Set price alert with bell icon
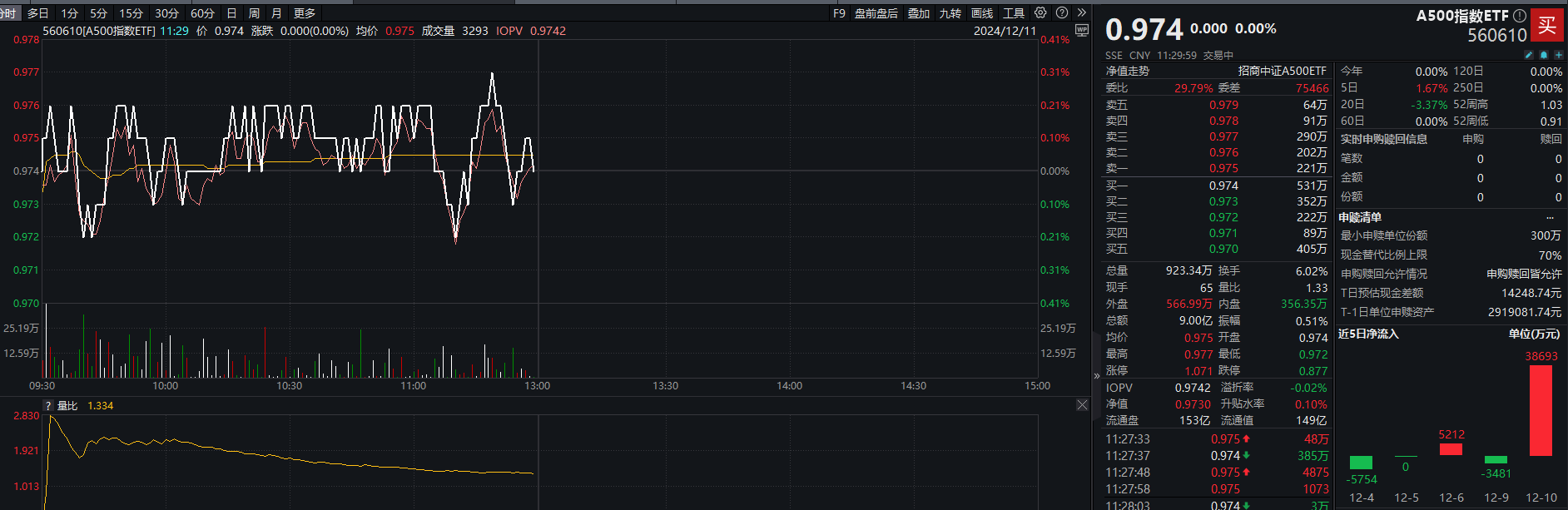Screen dimensions: 1568x510 [x=1544, y=55]
